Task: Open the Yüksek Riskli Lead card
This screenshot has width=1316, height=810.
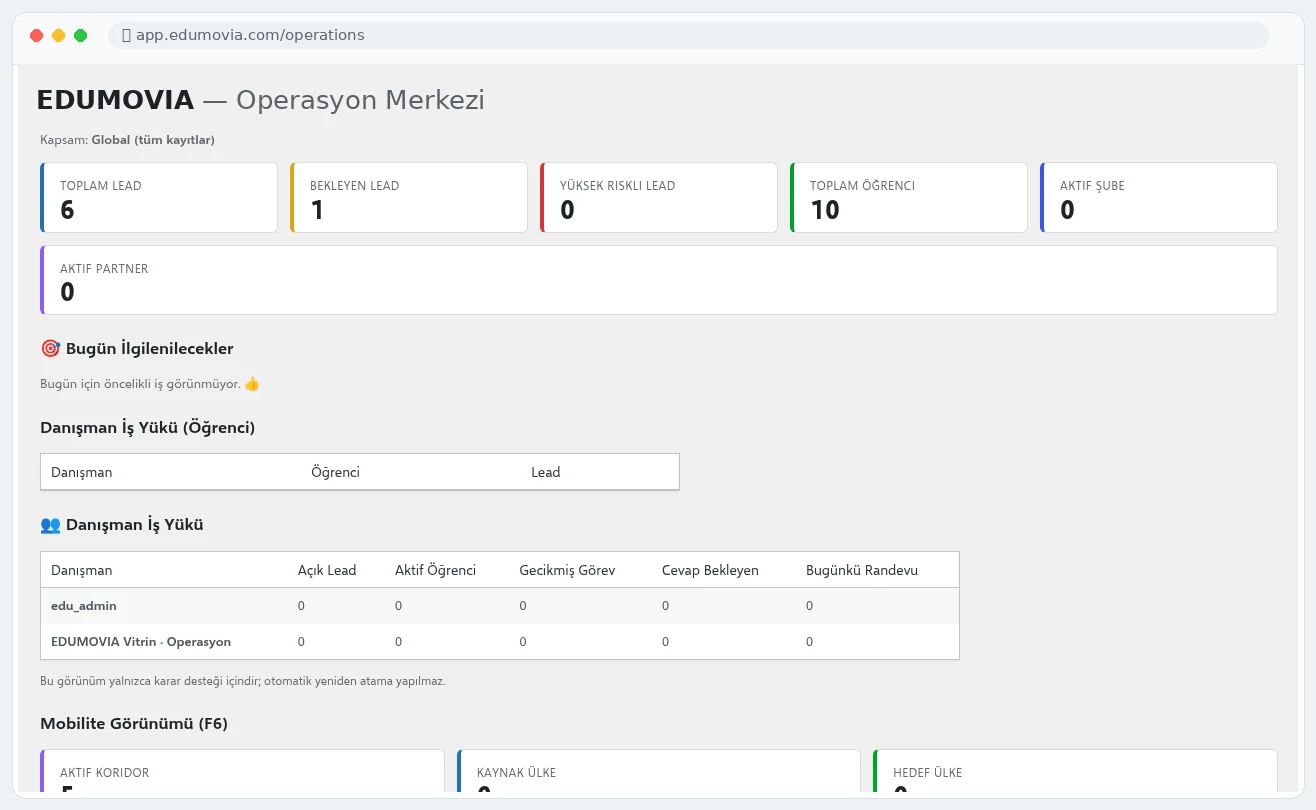Action: coord(659,198)
